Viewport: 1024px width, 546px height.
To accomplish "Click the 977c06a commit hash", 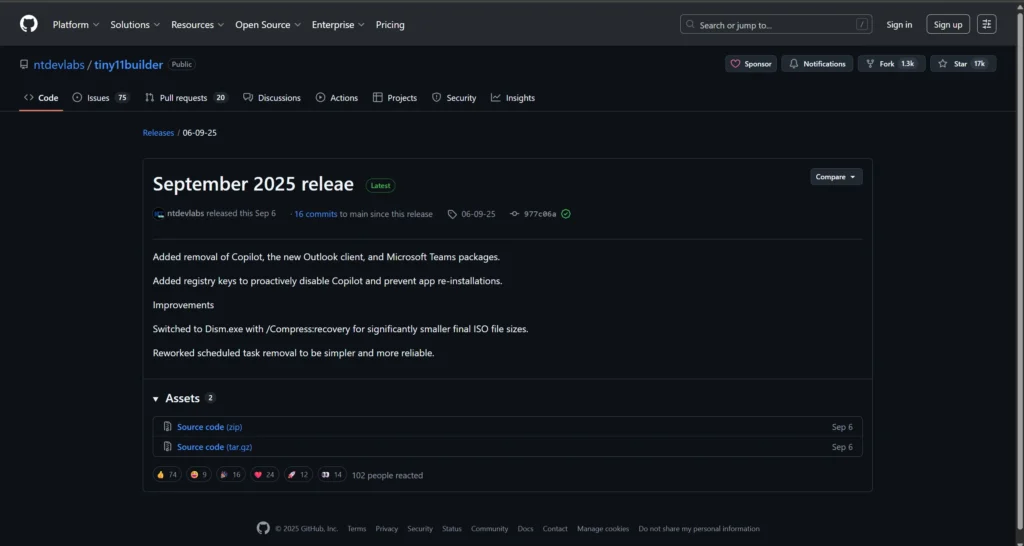I will 539,214.
